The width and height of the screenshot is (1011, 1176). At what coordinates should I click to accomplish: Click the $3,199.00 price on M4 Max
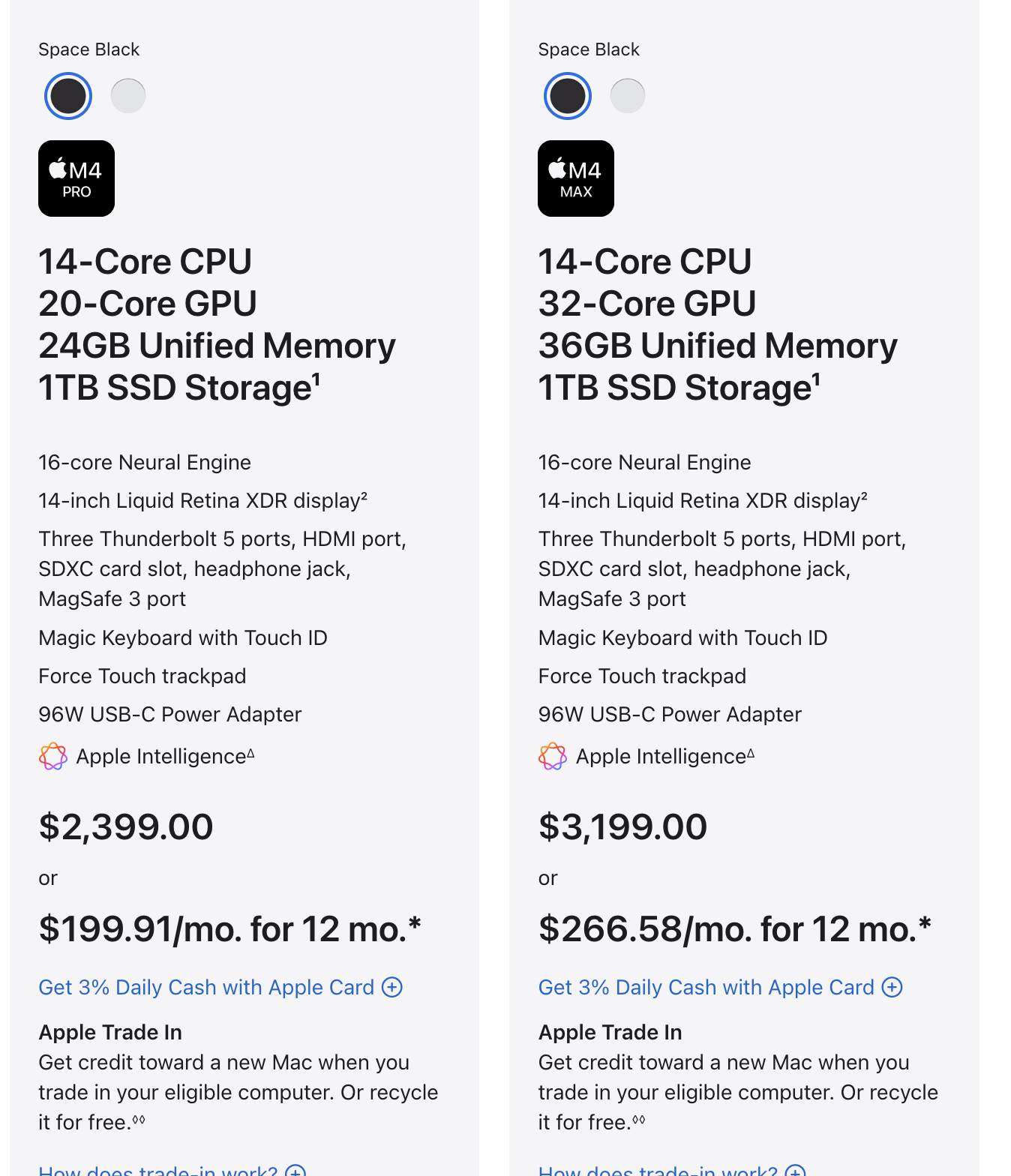[622, 827]
